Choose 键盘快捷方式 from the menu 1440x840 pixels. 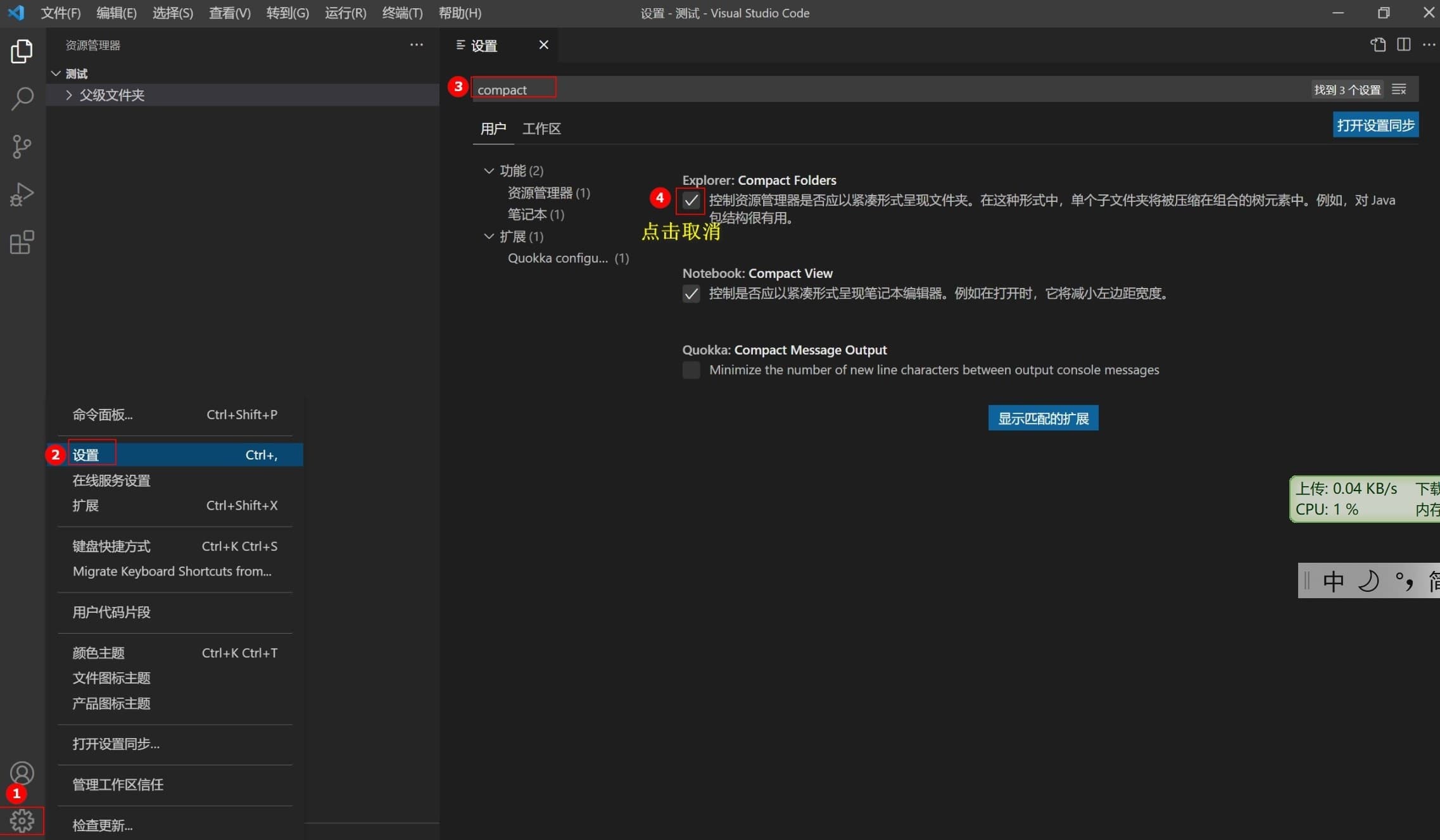[x=175, y=546]
